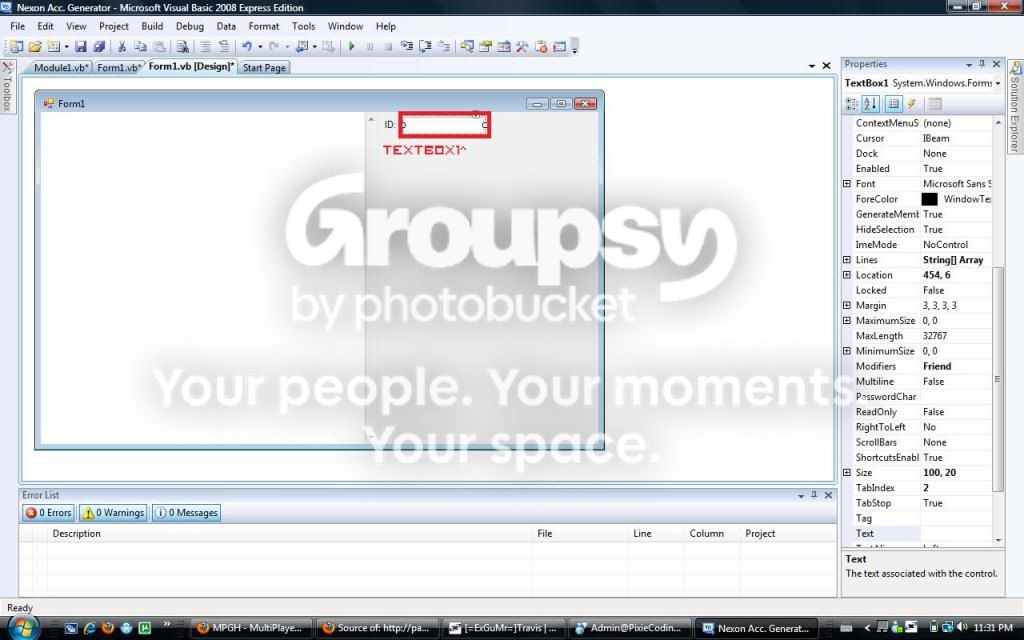The width and height of the screenshot is (1024, 640).
Task: Switch Properties to Categorized view
Action: tap(852, 104)
